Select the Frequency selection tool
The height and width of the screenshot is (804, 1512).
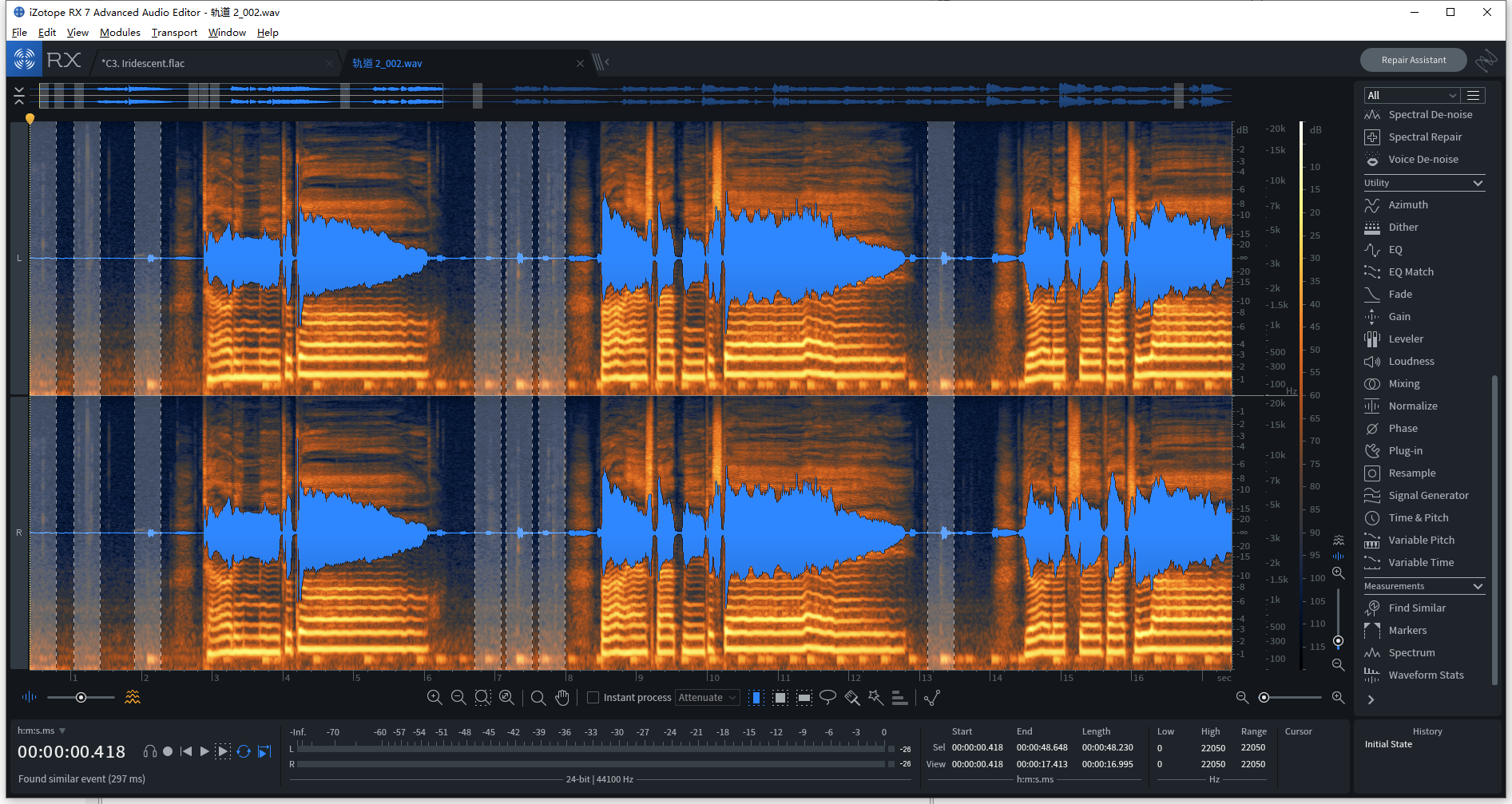(x=804, y=698)
